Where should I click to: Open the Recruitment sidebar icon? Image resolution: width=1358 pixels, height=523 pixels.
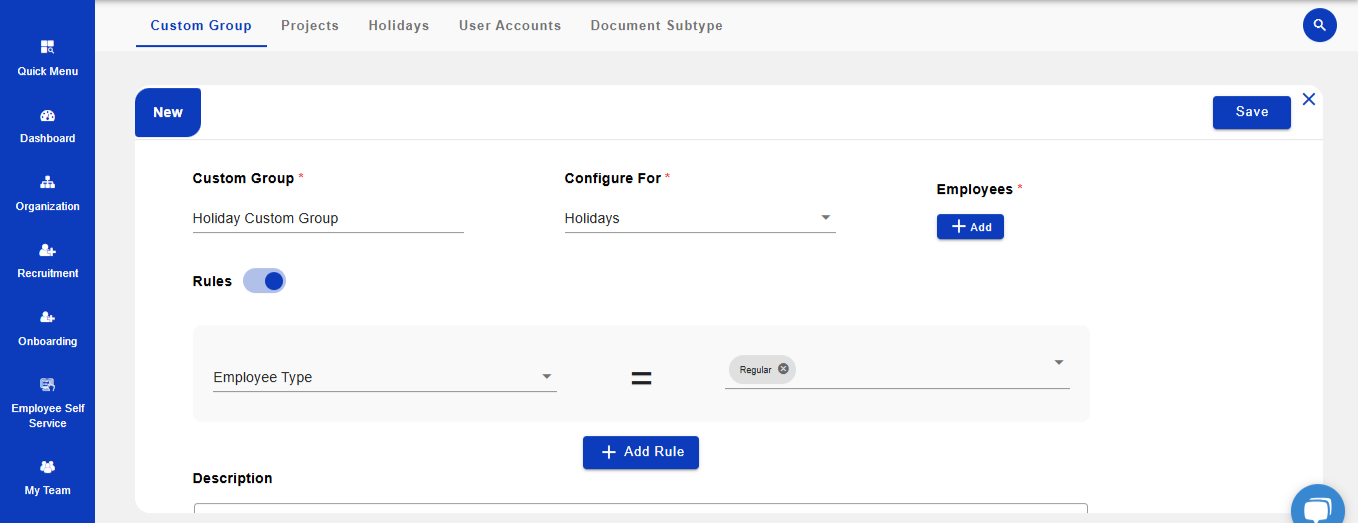(47, 250)
